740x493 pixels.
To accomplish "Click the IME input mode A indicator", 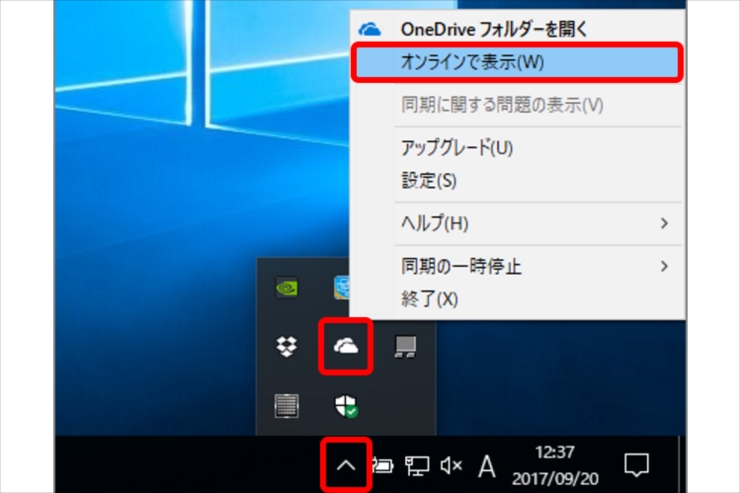I will 487,467.
